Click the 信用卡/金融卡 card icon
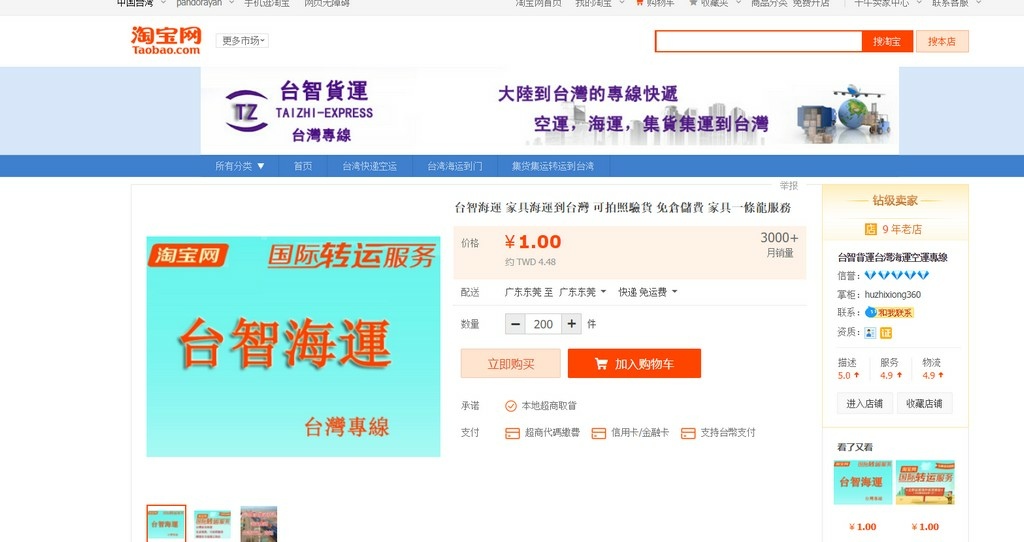The image size is (1024, 542). tap(598, 433)
